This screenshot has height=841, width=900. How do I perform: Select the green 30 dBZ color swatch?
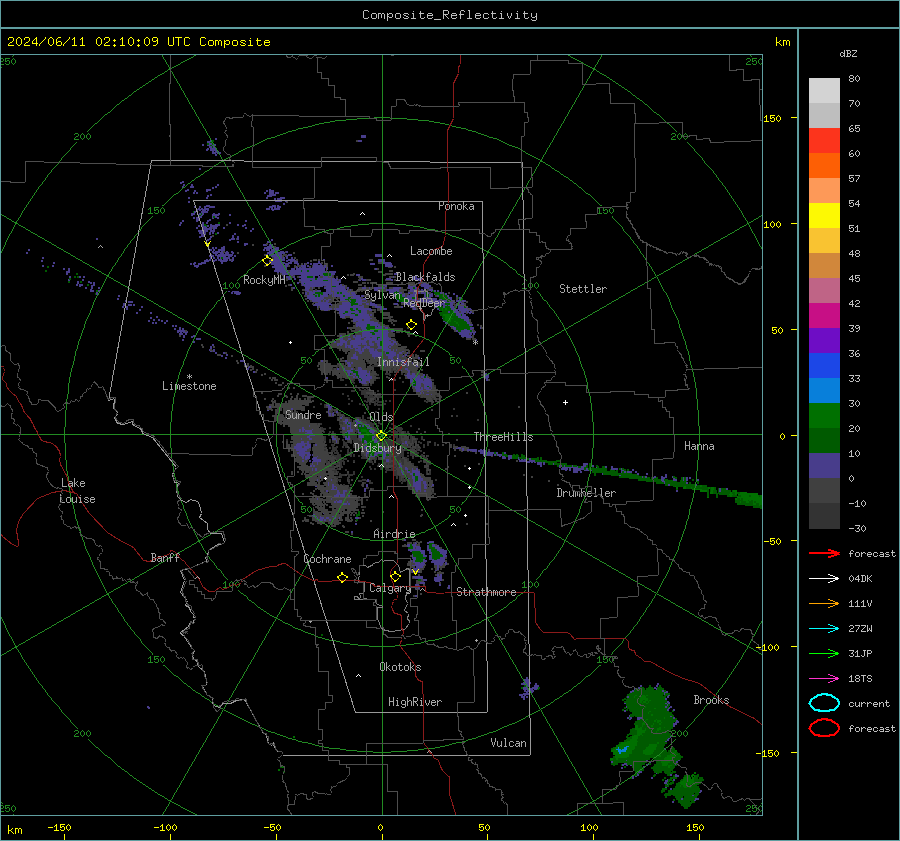(824, 415)
